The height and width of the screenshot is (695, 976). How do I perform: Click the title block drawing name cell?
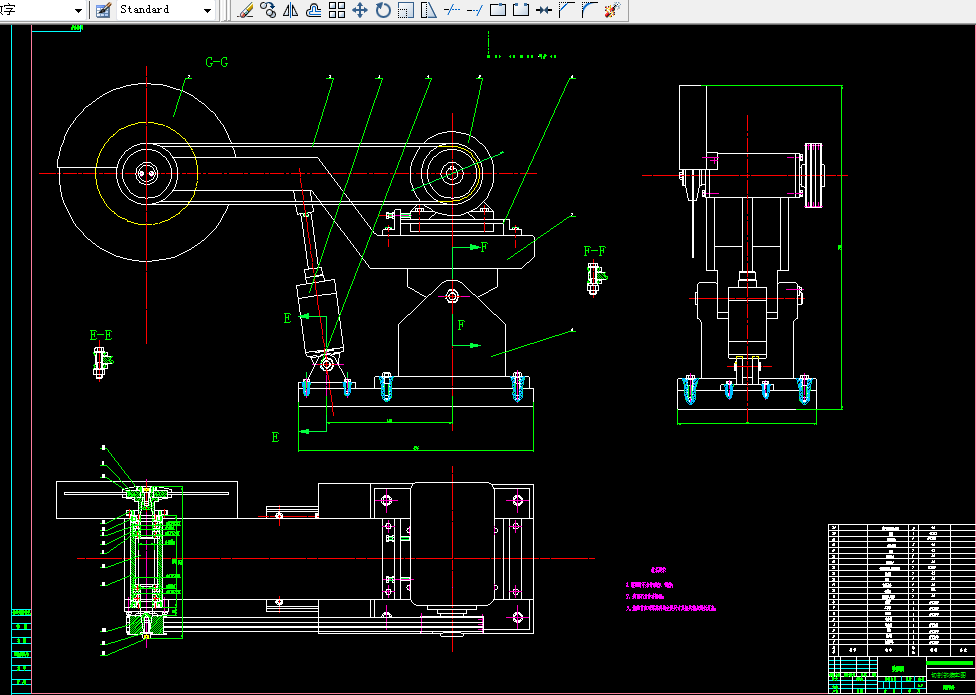950,675
